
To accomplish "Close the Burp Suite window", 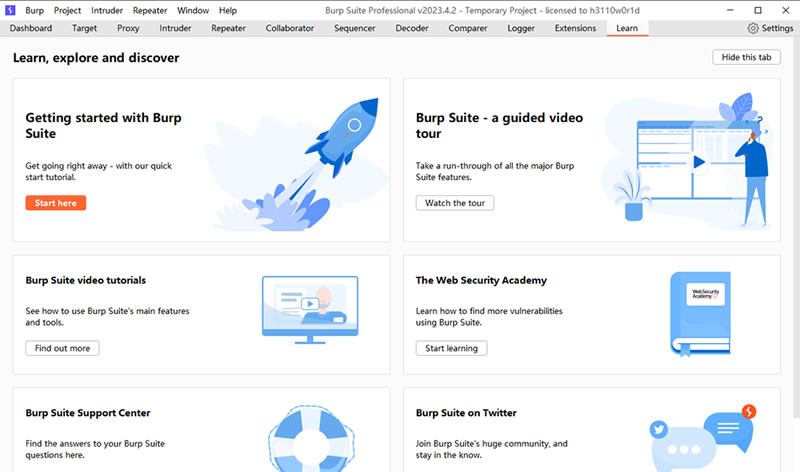I will pyautogui.click(x=786, y=10).
